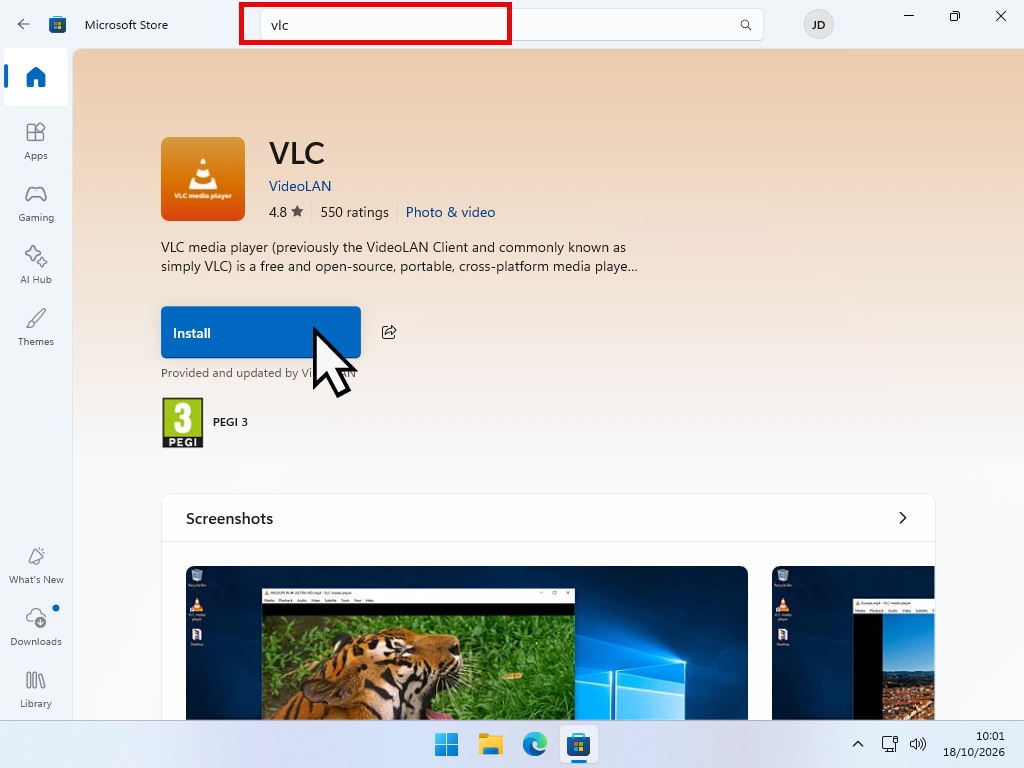Click Microsoft Store icon in taskbar
This screenshot has width=1024, height=768.
[x=578, y=744]
